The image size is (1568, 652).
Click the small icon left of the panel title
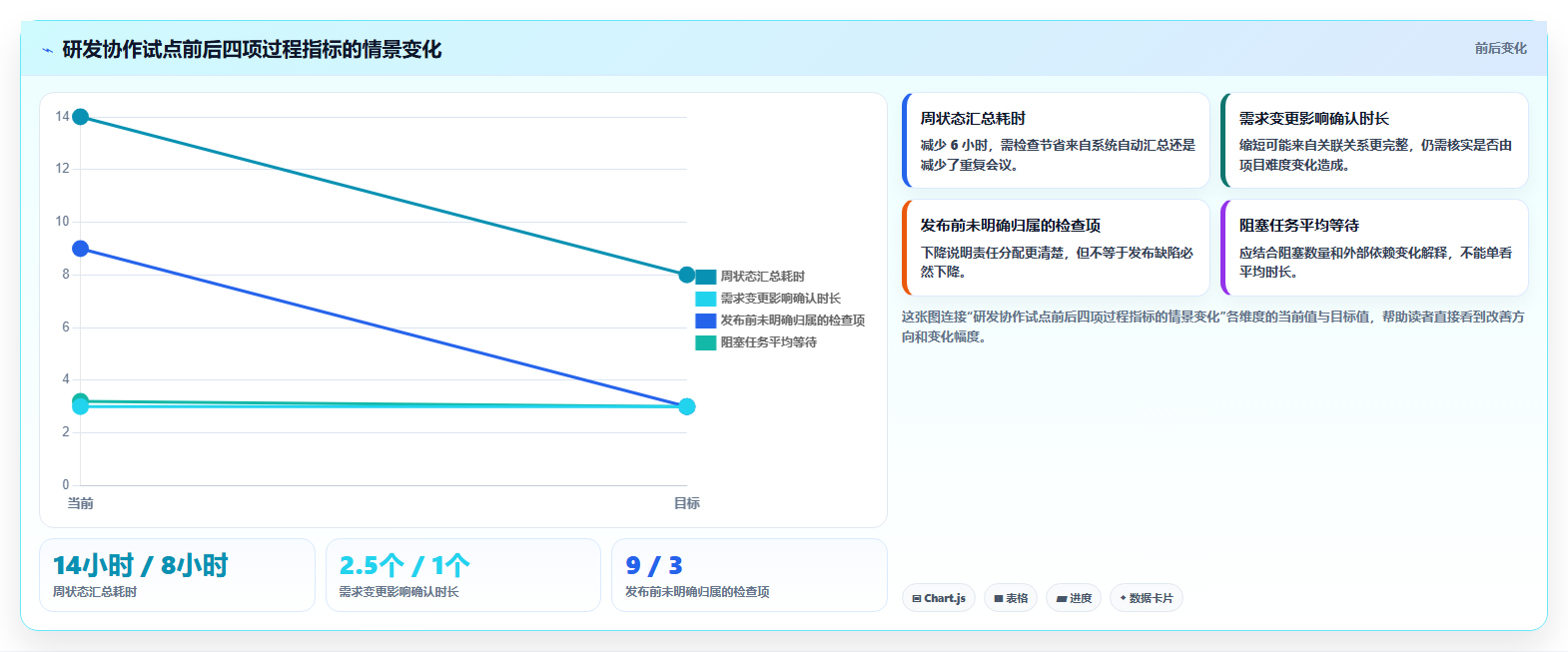click(x=47, y=50)
